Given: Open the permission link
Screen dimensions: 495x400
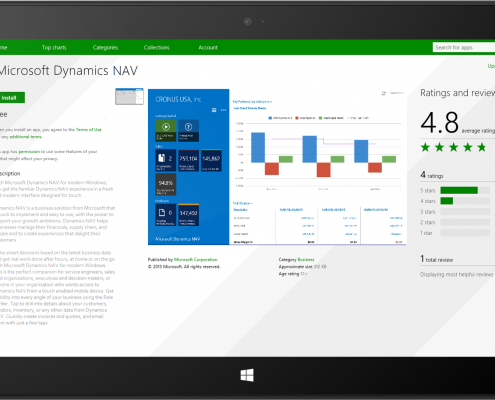Looking at the screenshot, I should coord(29,152).
